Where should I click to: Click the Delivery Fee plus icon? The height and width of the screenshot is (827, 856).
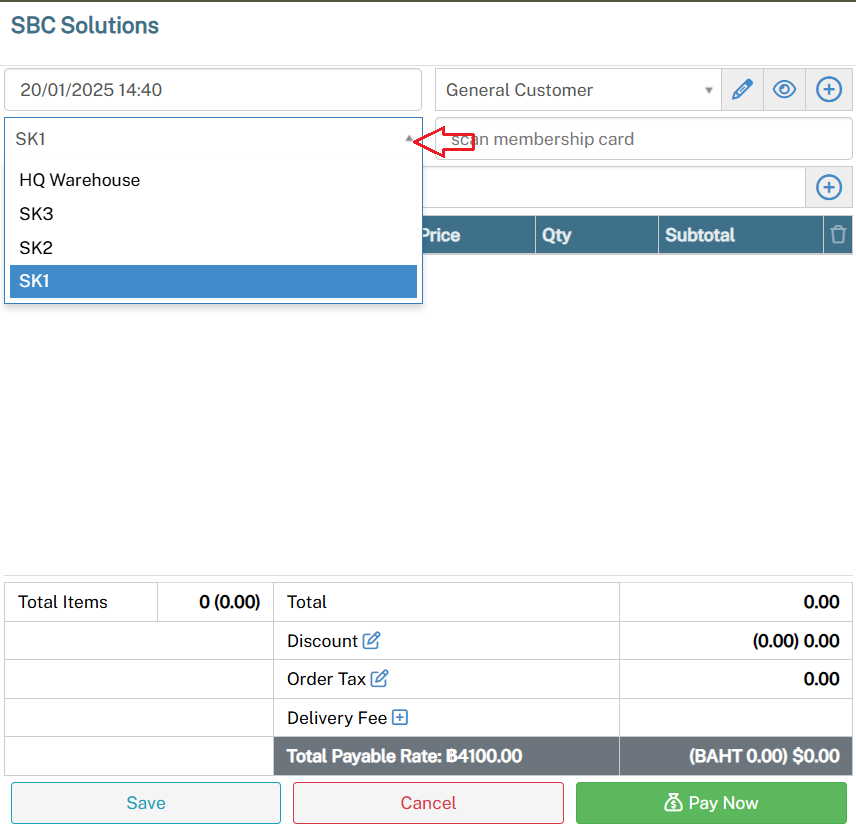coord(400,718)
